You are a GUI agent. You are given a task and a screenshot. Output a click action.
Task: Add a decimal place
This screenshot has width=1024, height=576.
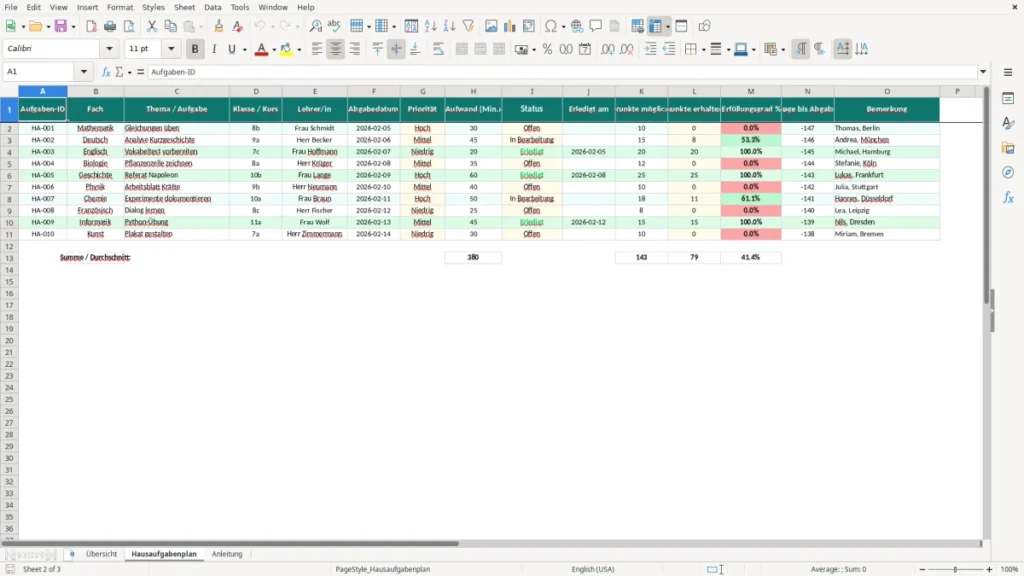(x=607, y=49)
